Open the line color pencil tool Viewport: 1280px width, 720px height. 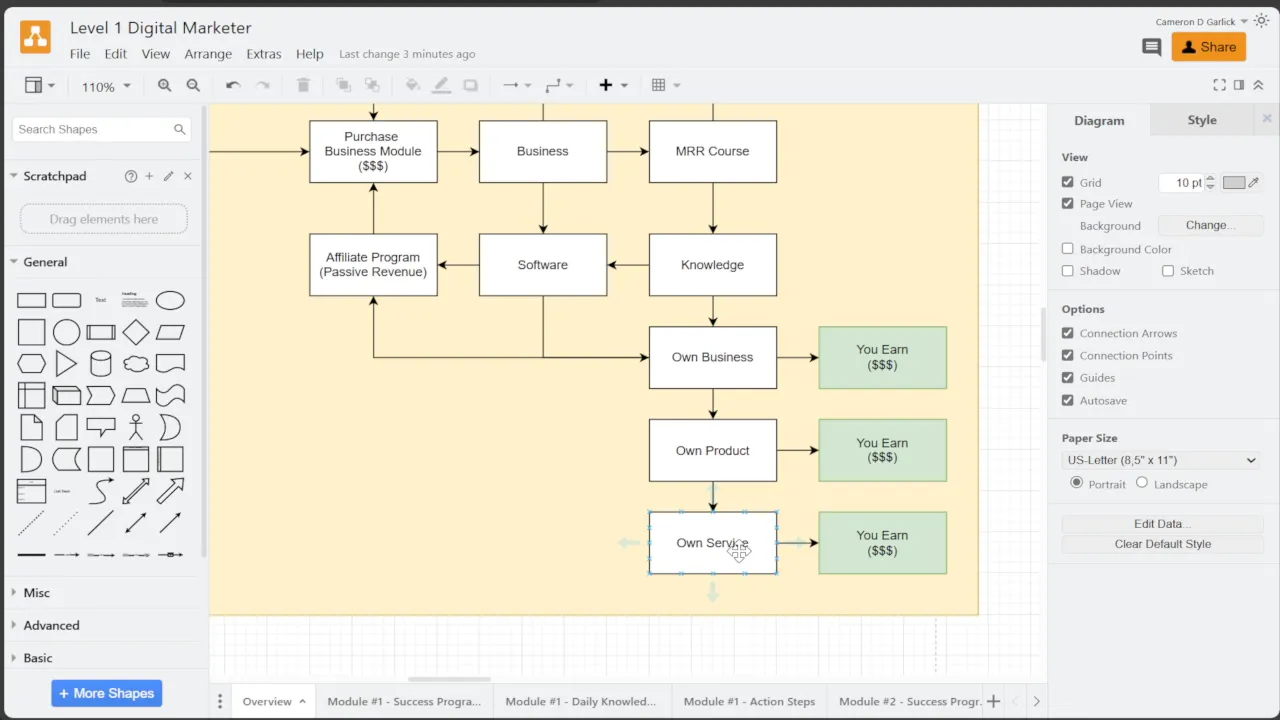441,86
